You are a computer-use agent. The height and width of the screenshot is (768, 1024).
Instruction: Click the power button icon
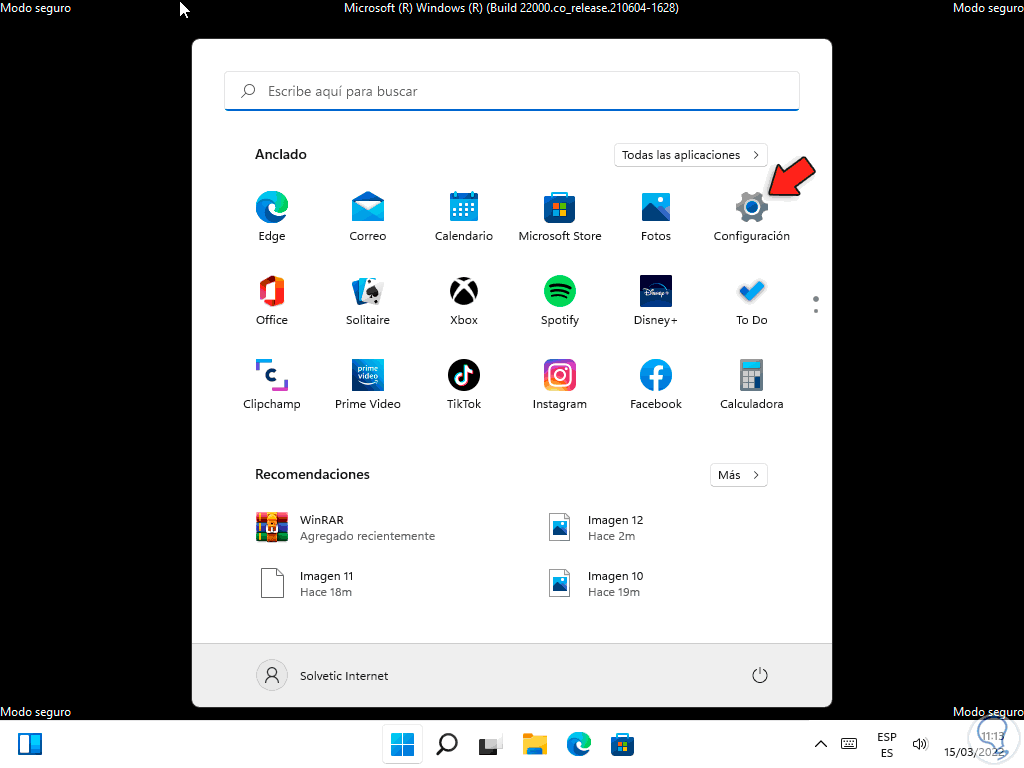[x=760, y=675]
